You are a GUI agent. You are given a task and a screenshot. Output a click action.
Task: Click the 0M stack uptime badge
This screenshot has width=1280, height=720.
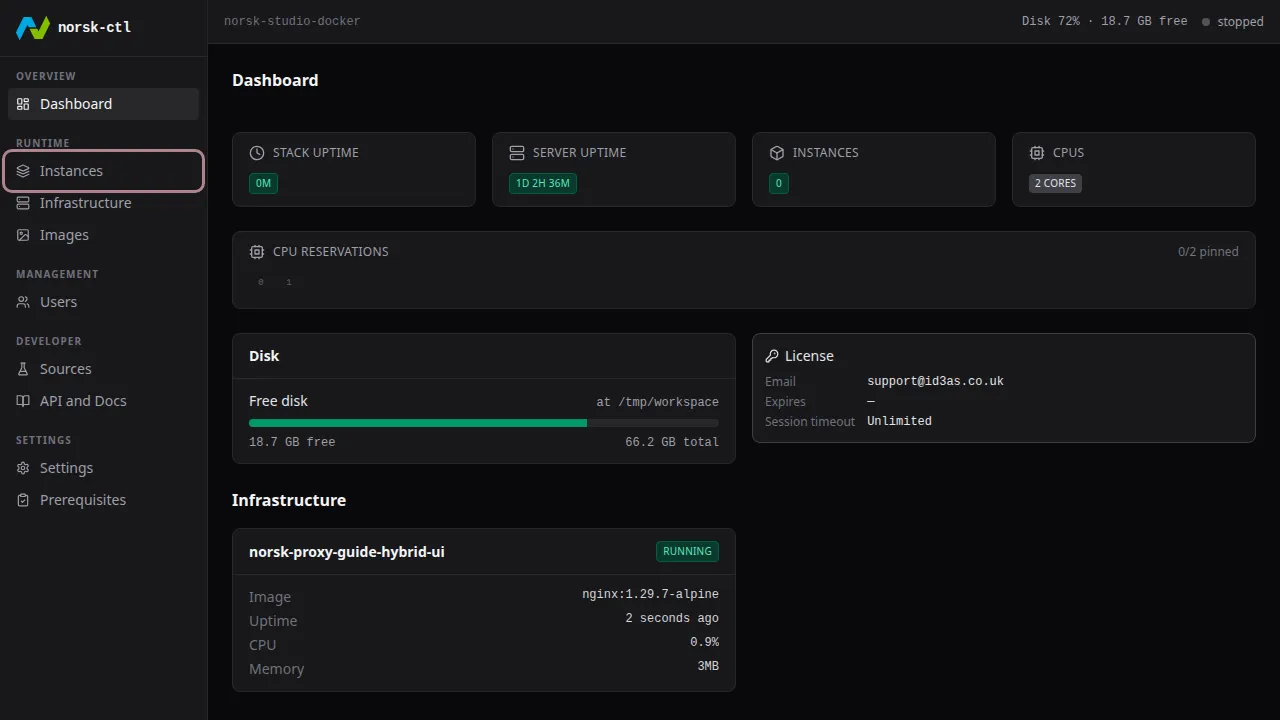pos(264,184)
